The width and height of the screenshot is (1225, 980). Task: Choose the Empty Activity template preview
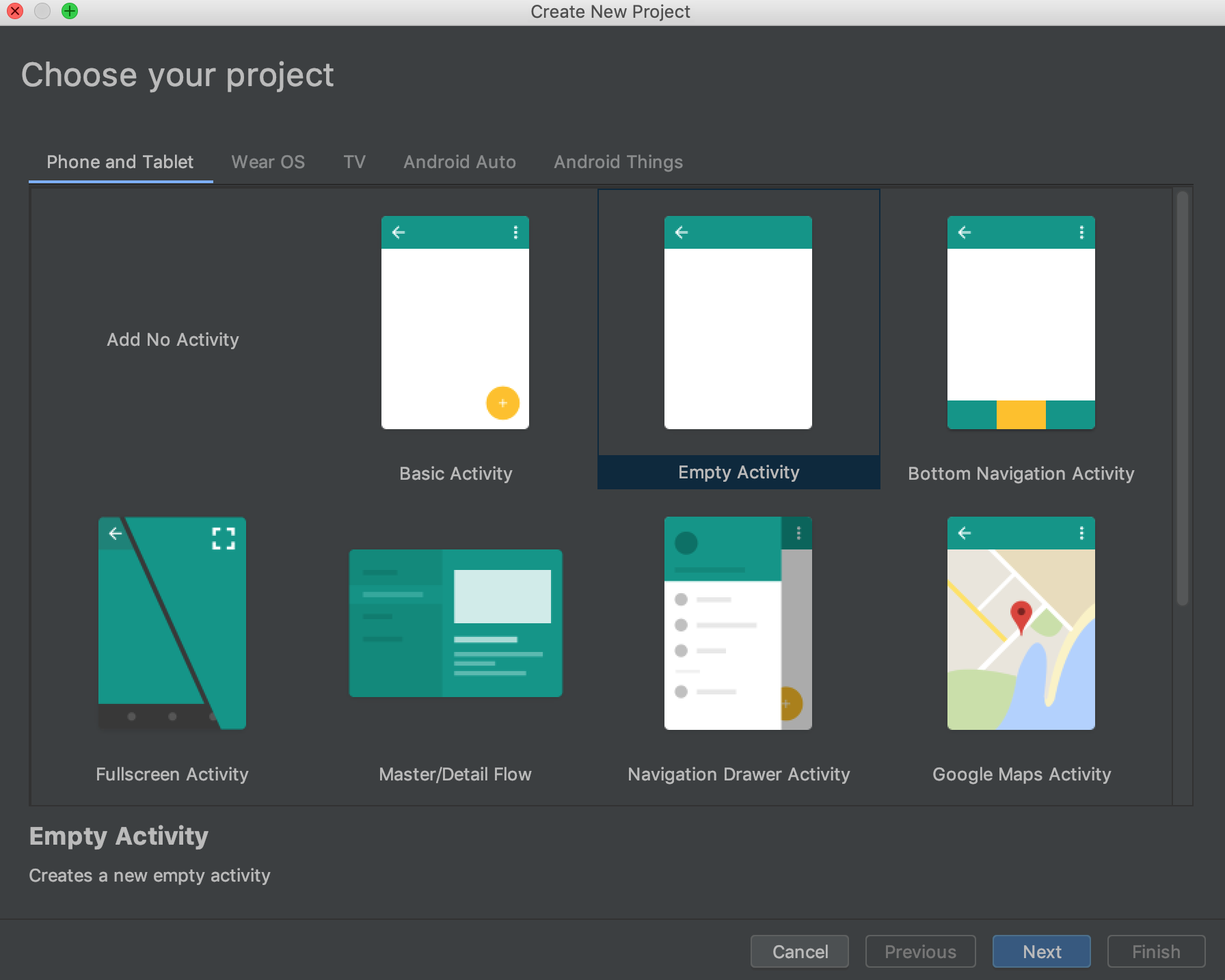pyautogui.click(x=738, y=323)
